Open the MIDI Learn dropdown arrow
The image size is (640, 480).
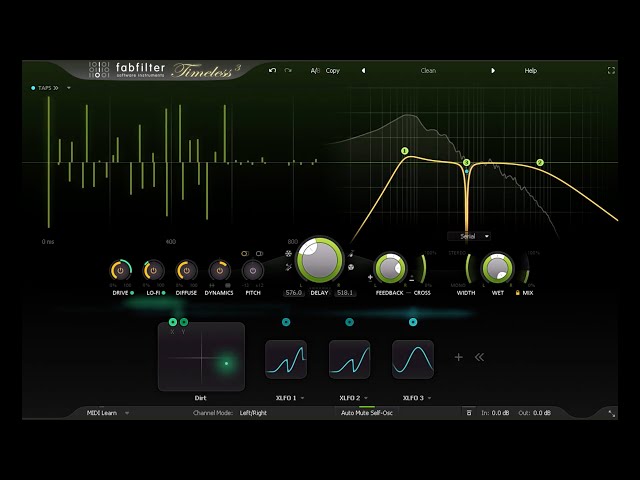click(127, 413)
